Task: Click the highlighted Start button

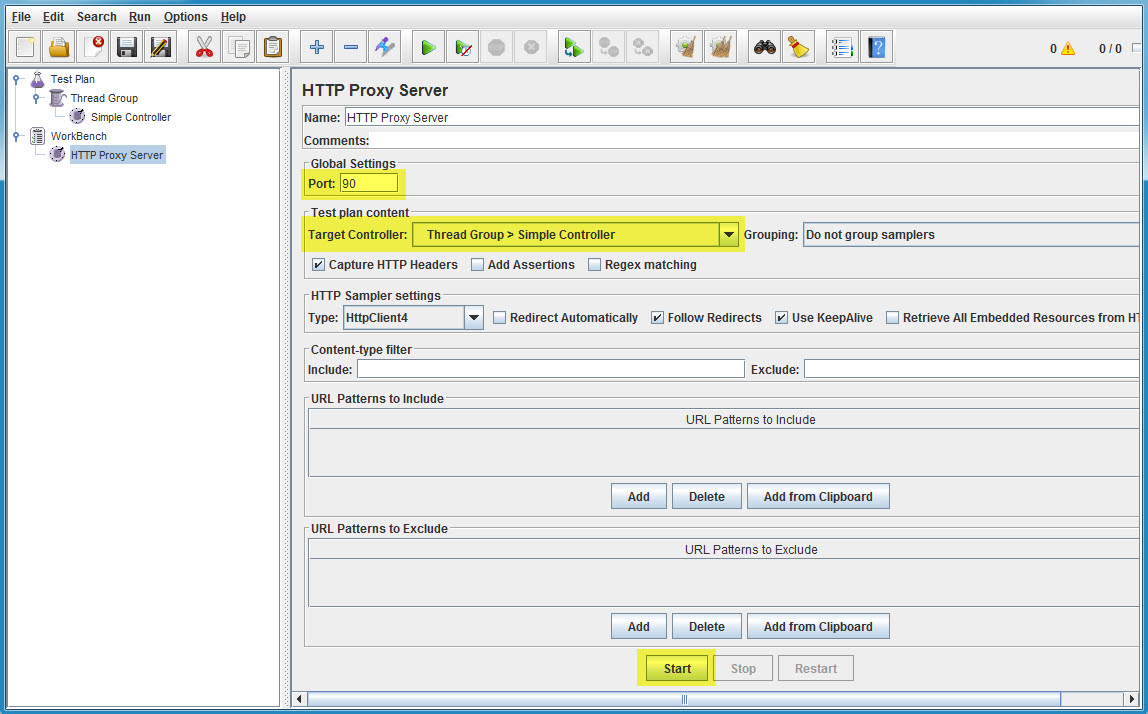Action: click(x=677, y=669)
